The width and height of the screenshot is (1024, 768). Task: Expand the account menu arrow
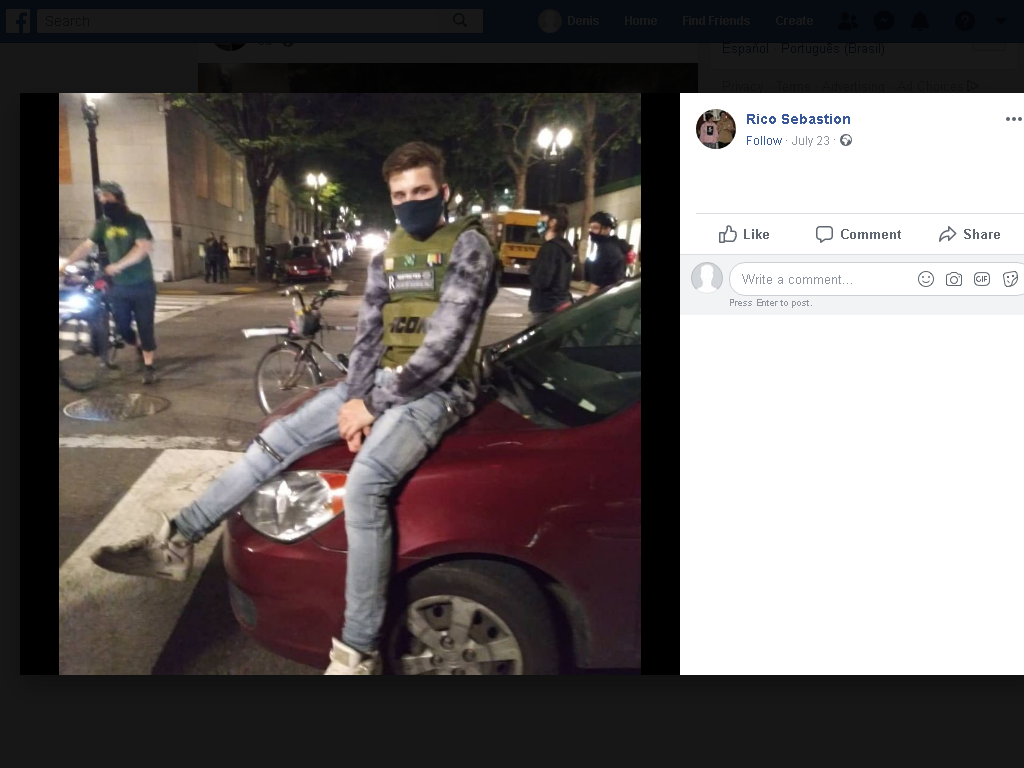[x=1000, y=21]
